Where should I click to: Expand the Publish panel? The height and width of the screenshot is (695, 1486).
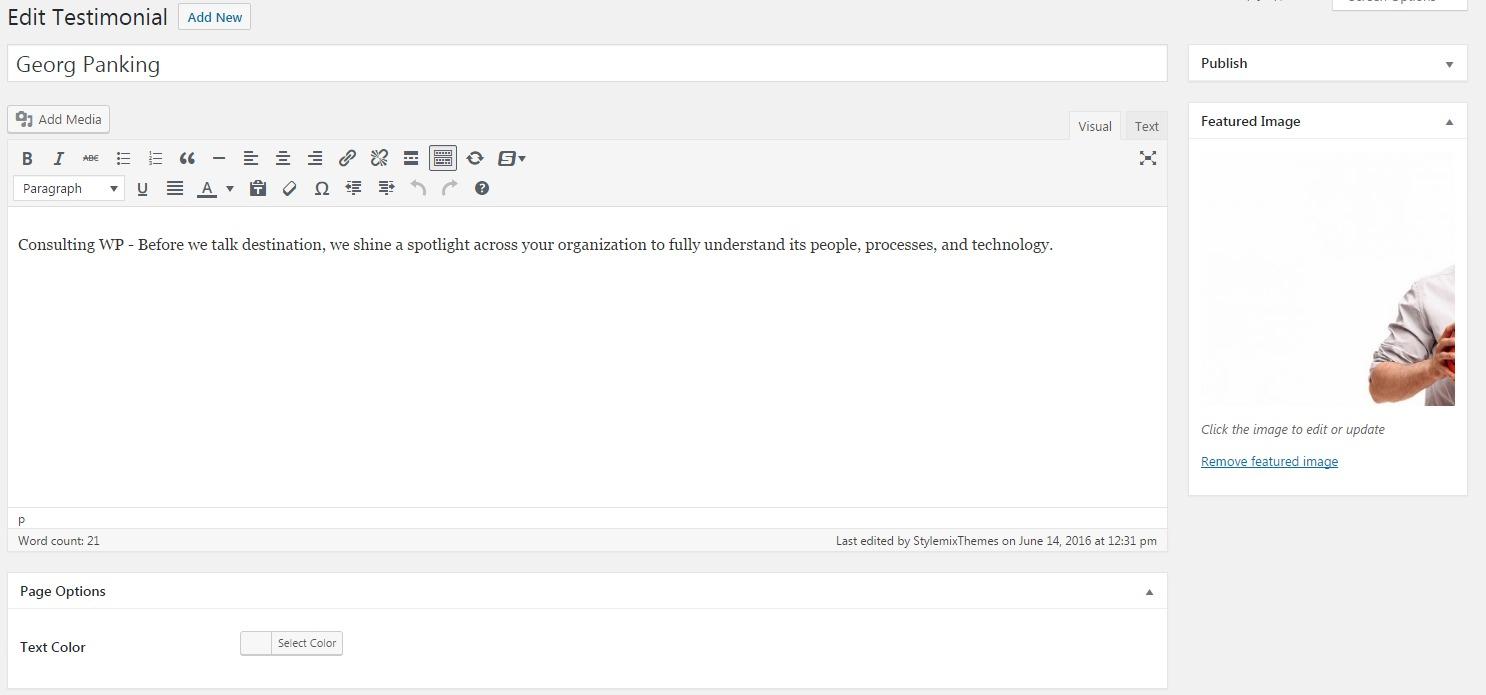click(1449, 64)
